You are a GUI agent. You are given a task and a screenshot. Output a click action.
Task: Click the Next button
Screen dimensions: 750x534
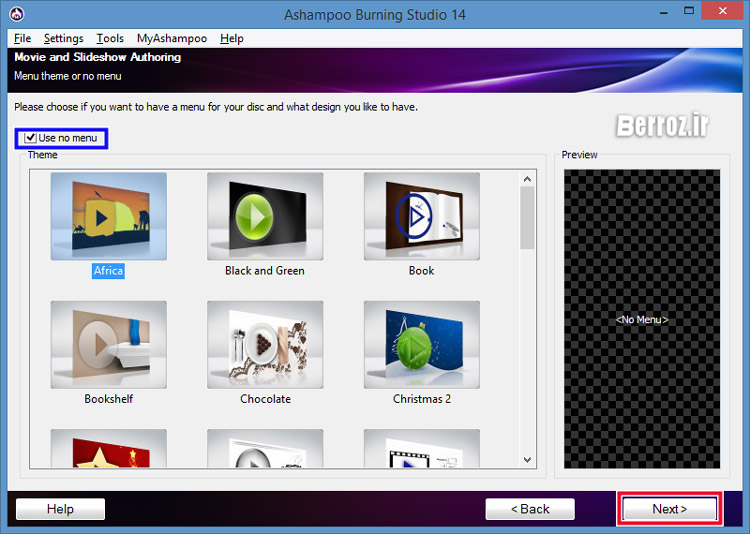click(669, 509)
